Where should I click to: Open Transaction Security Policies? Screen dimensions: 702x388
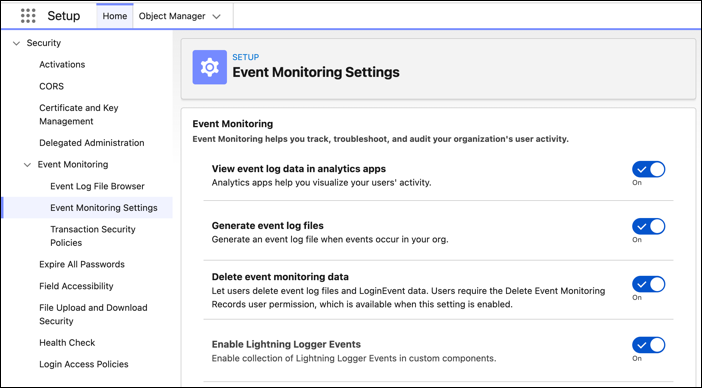(x=93, y=236)
